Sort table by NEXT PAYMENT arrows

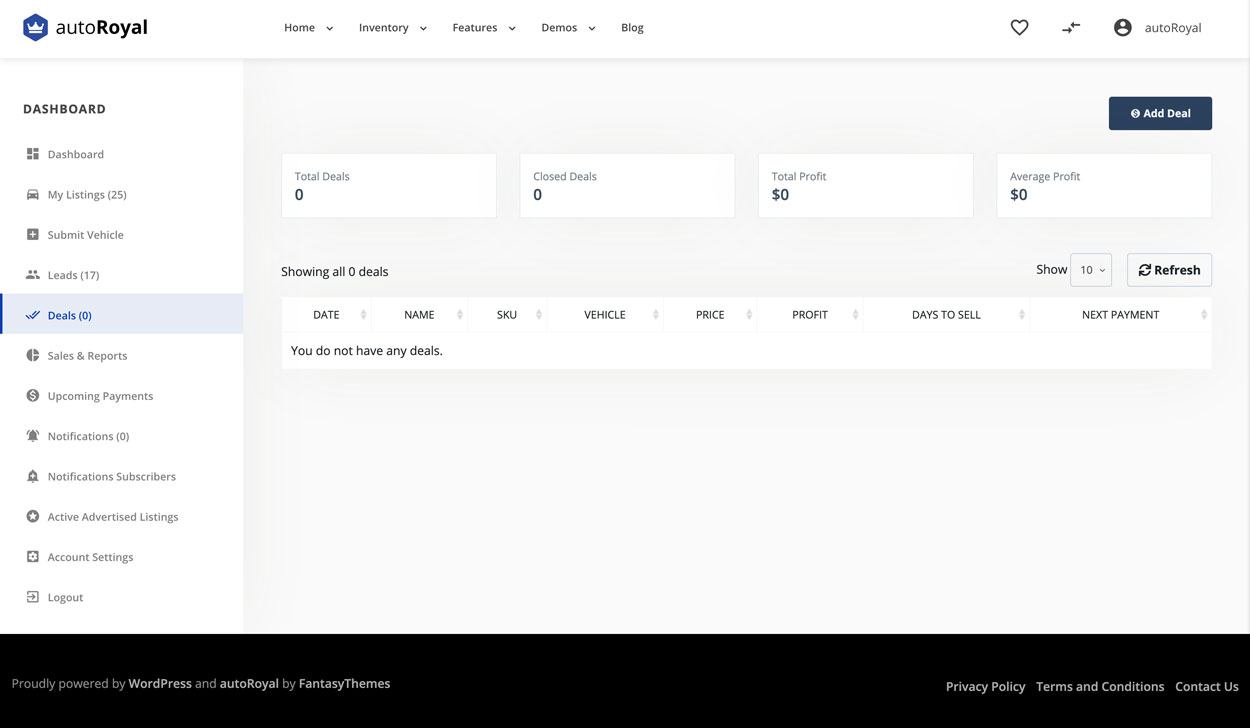[x=1204, y=315]
